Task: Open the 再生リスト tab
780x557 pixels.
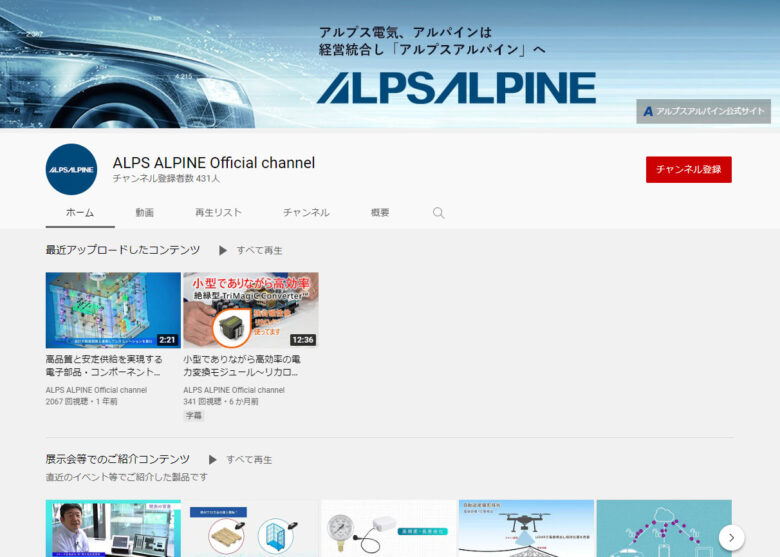Action: click(x=218, y=213)
